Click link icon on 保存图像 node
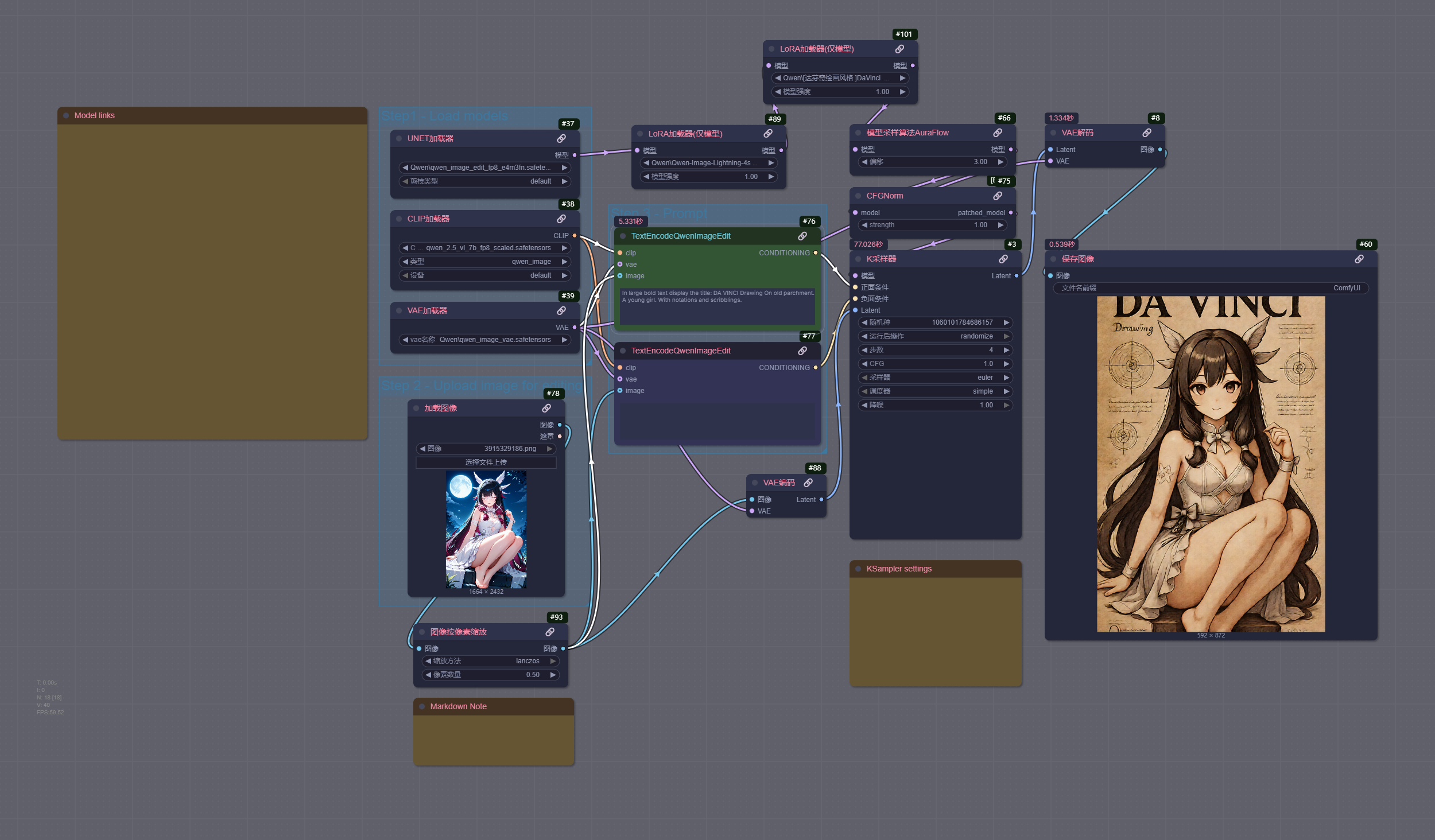Viewport: 1435px width, 840px height. click(1359, 259)
